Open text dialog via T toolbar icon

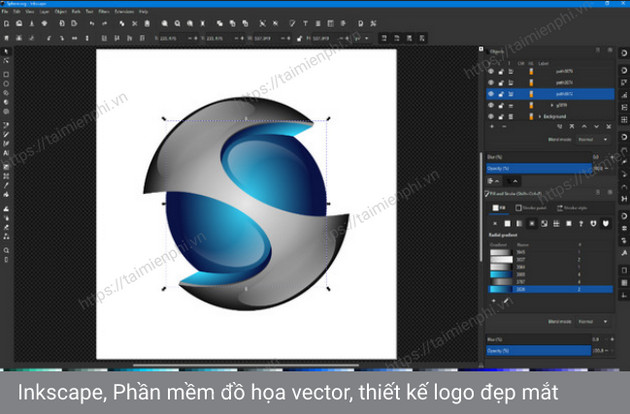305,24
